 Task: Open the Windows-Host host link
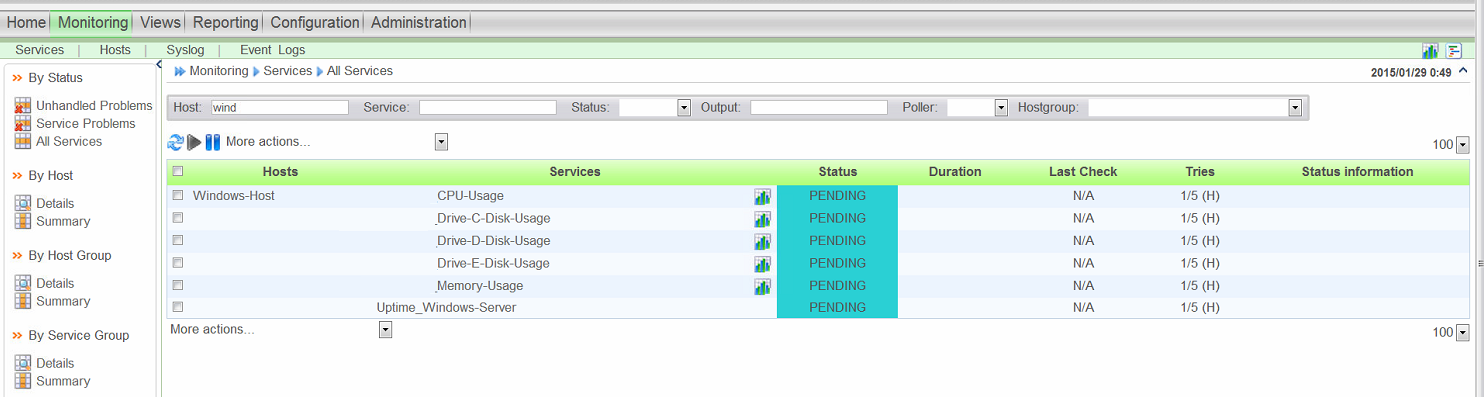pyautogui.click(x=233, y=196)
